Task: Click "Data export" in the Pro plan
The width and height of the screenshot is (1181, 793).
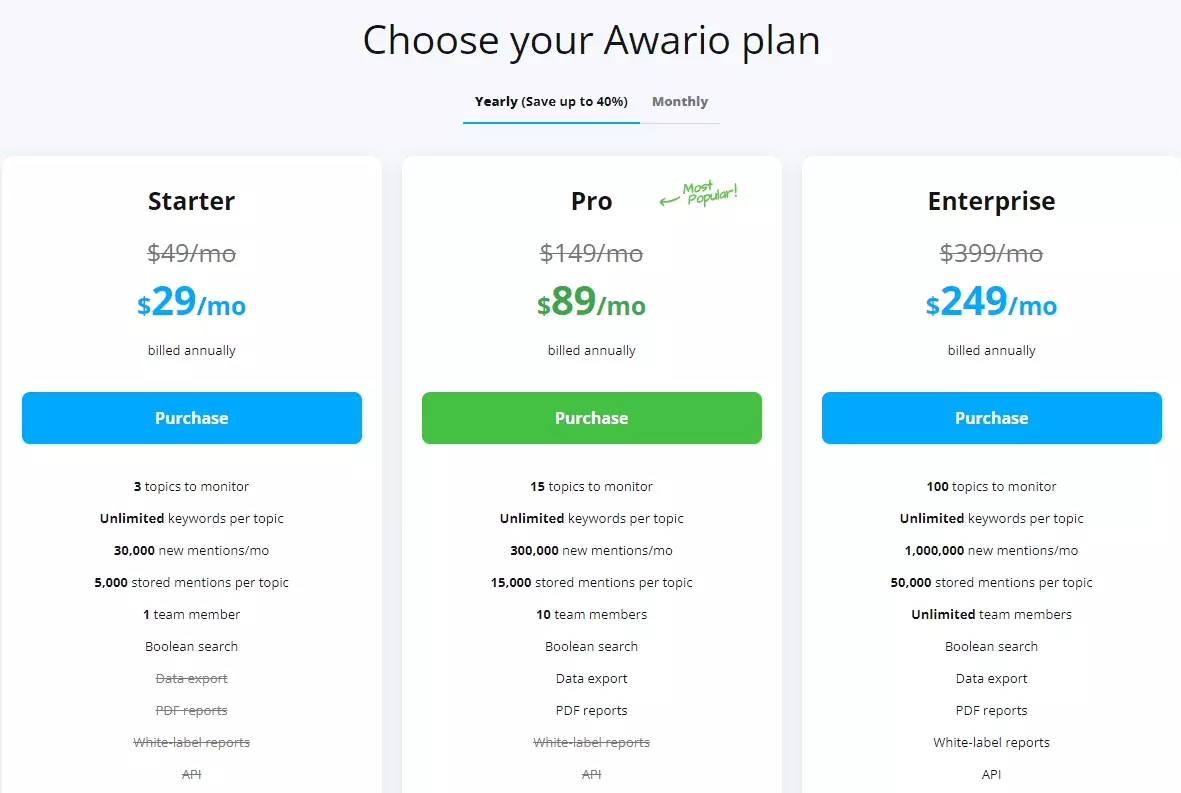Action: 592,679
